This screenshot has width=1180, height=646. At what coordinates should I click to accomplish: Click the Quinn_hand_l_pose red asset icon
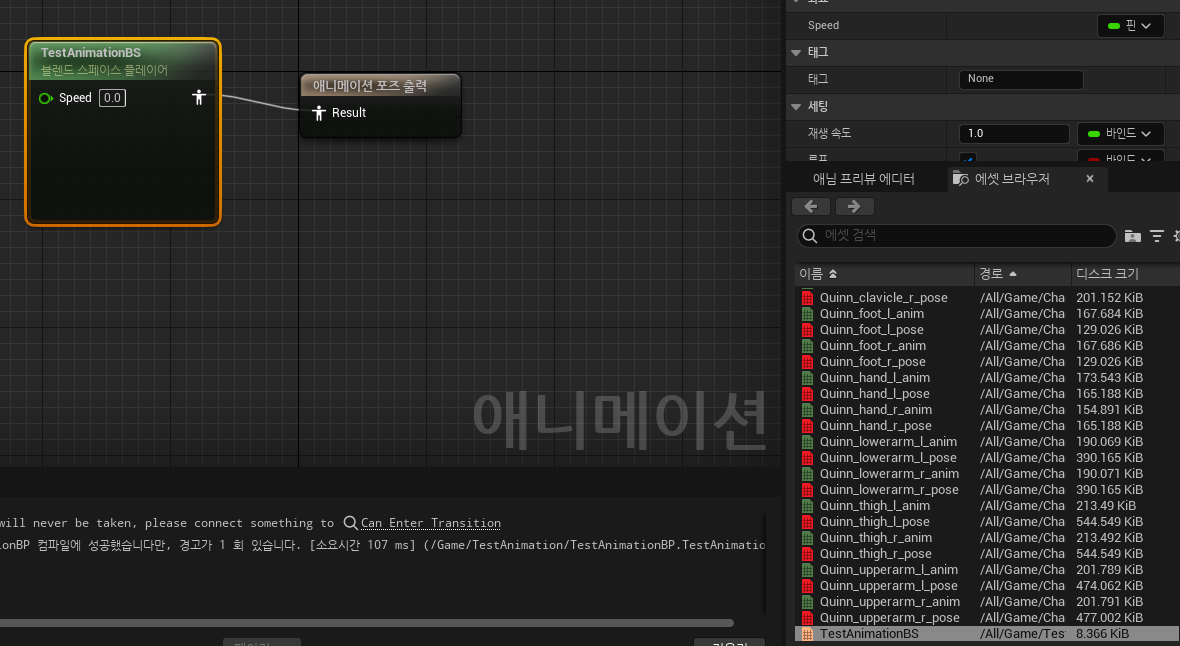pos(807,394)
